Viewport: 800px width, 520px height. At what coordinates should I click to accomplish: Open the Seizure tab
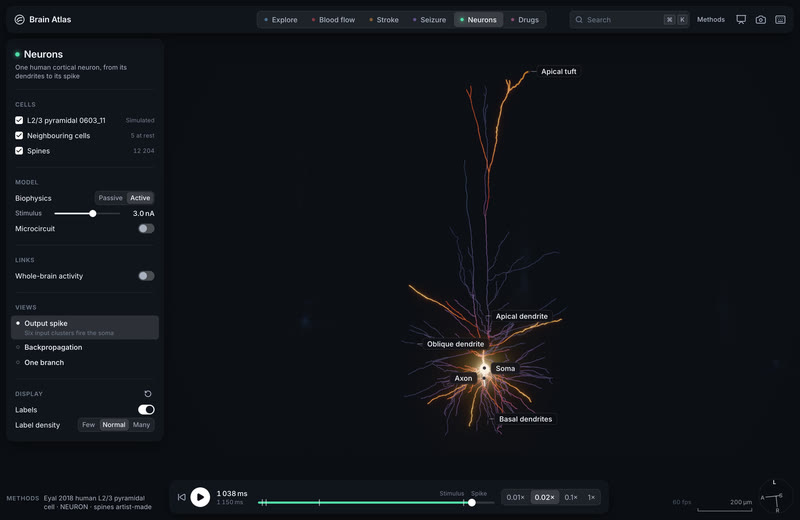pos(429,20)
